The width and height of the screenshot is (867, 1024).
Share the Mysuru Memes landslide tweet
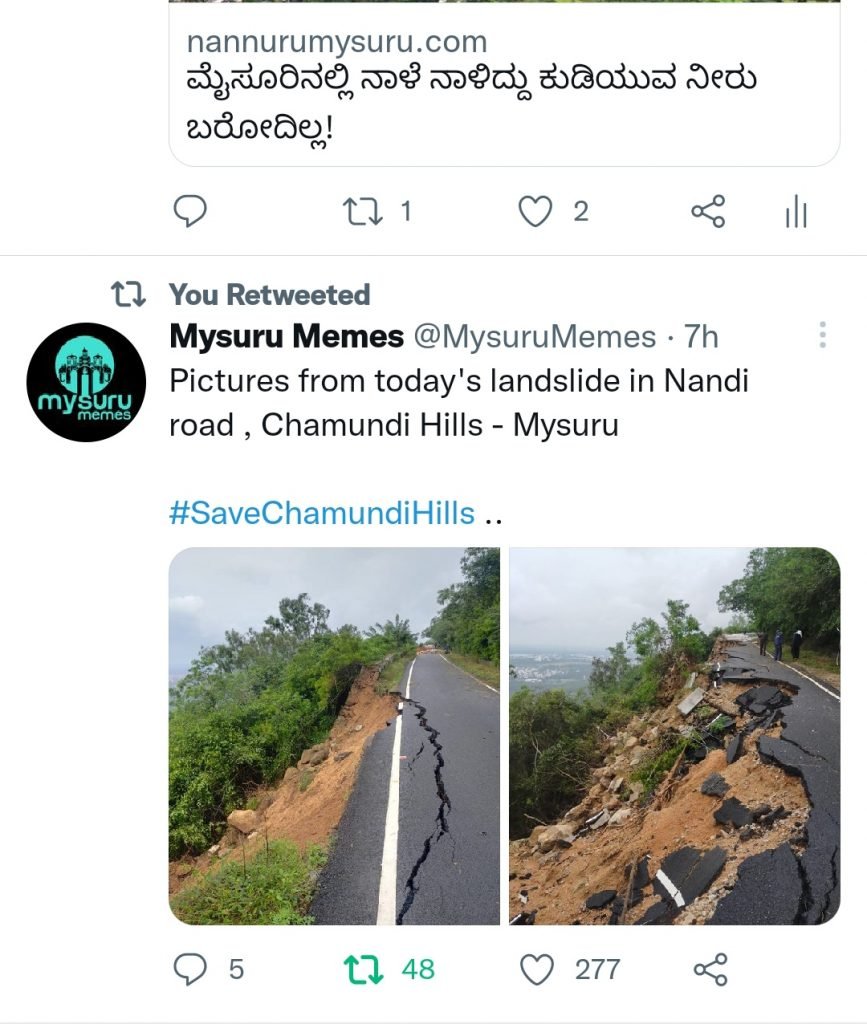[x=710, y=969]
